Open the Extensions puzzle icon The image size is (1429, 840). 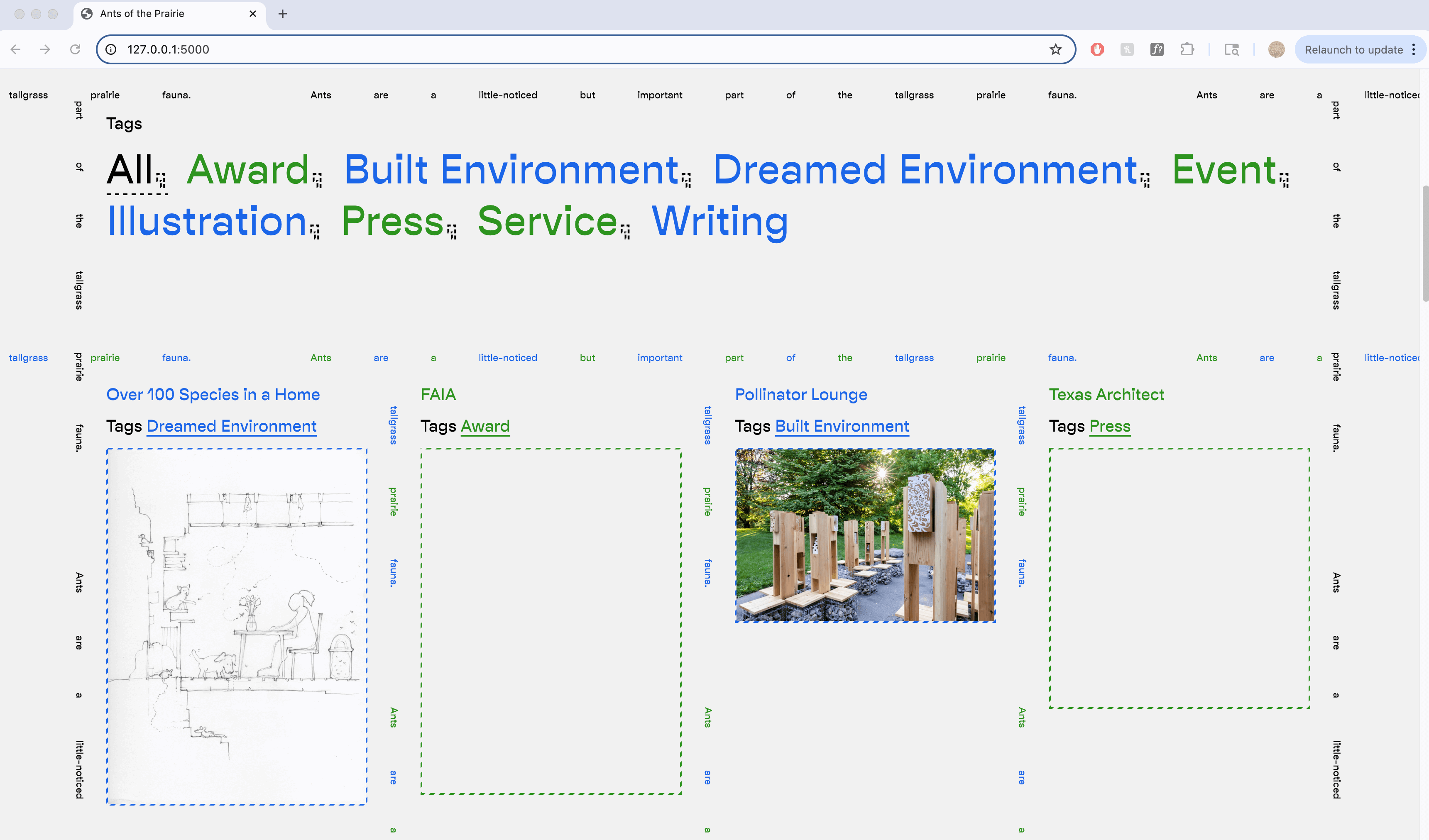[x=1187, y=49]
